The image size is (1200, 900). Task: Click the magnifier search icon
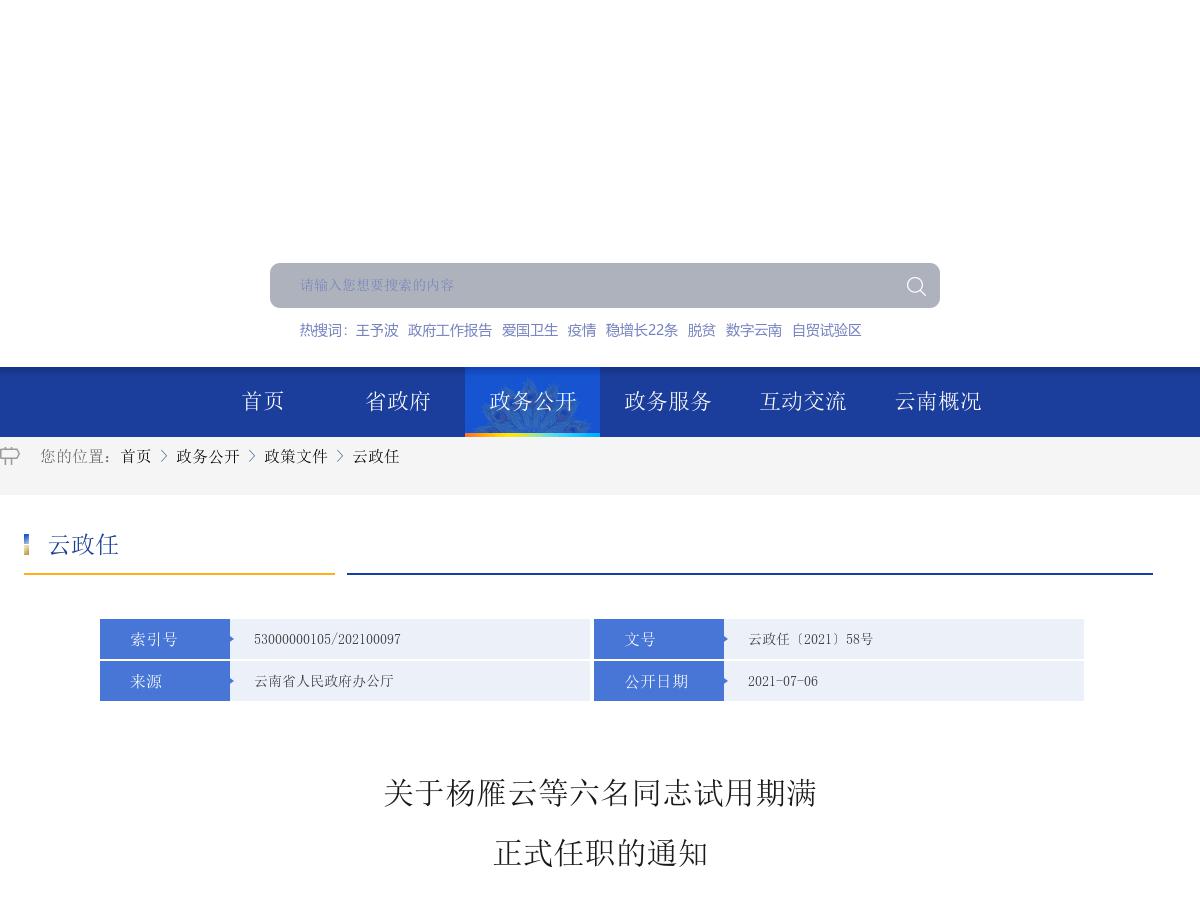tap(916, 286)
